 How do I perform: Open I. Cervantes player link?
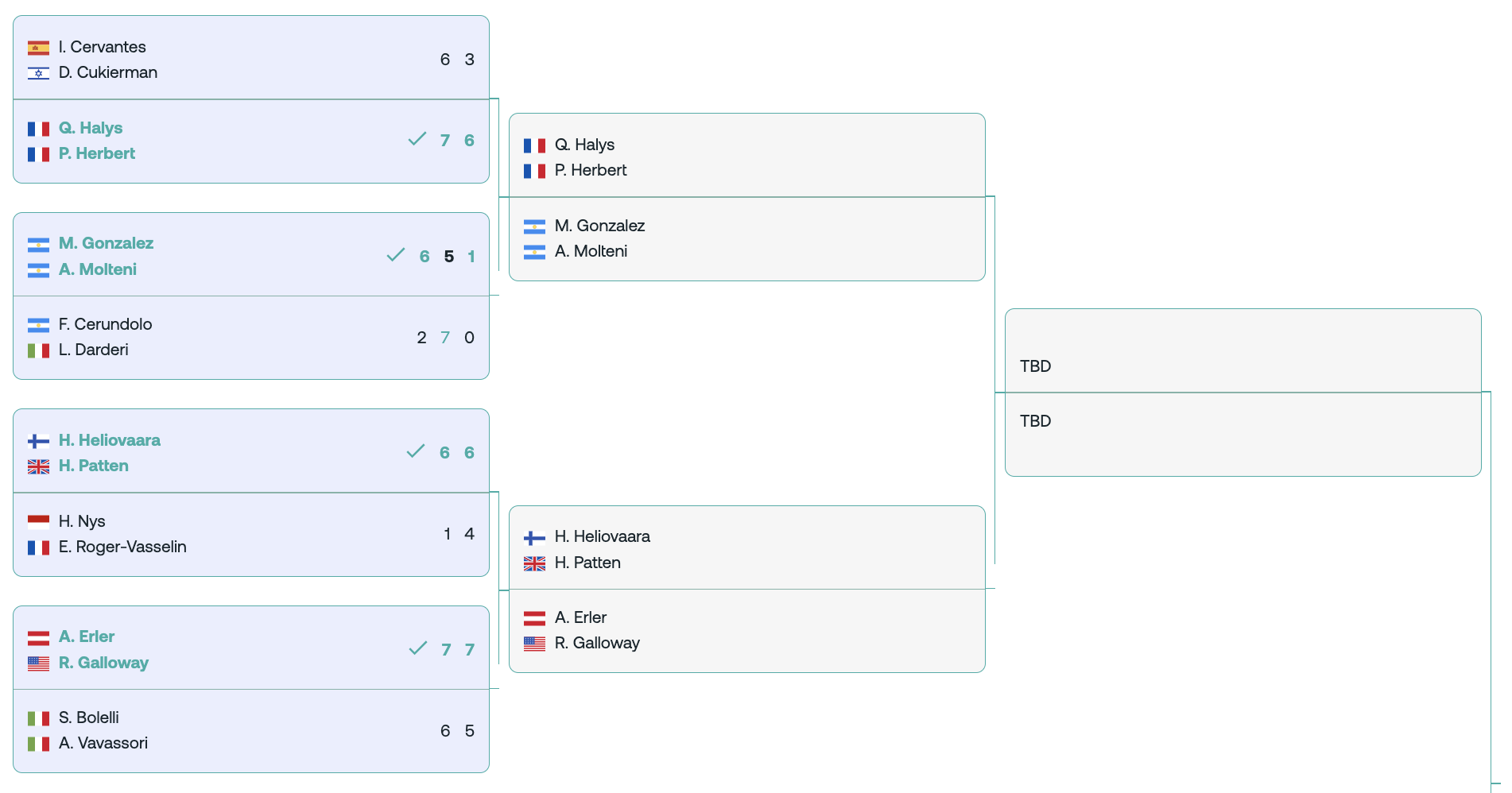[102, 47]
